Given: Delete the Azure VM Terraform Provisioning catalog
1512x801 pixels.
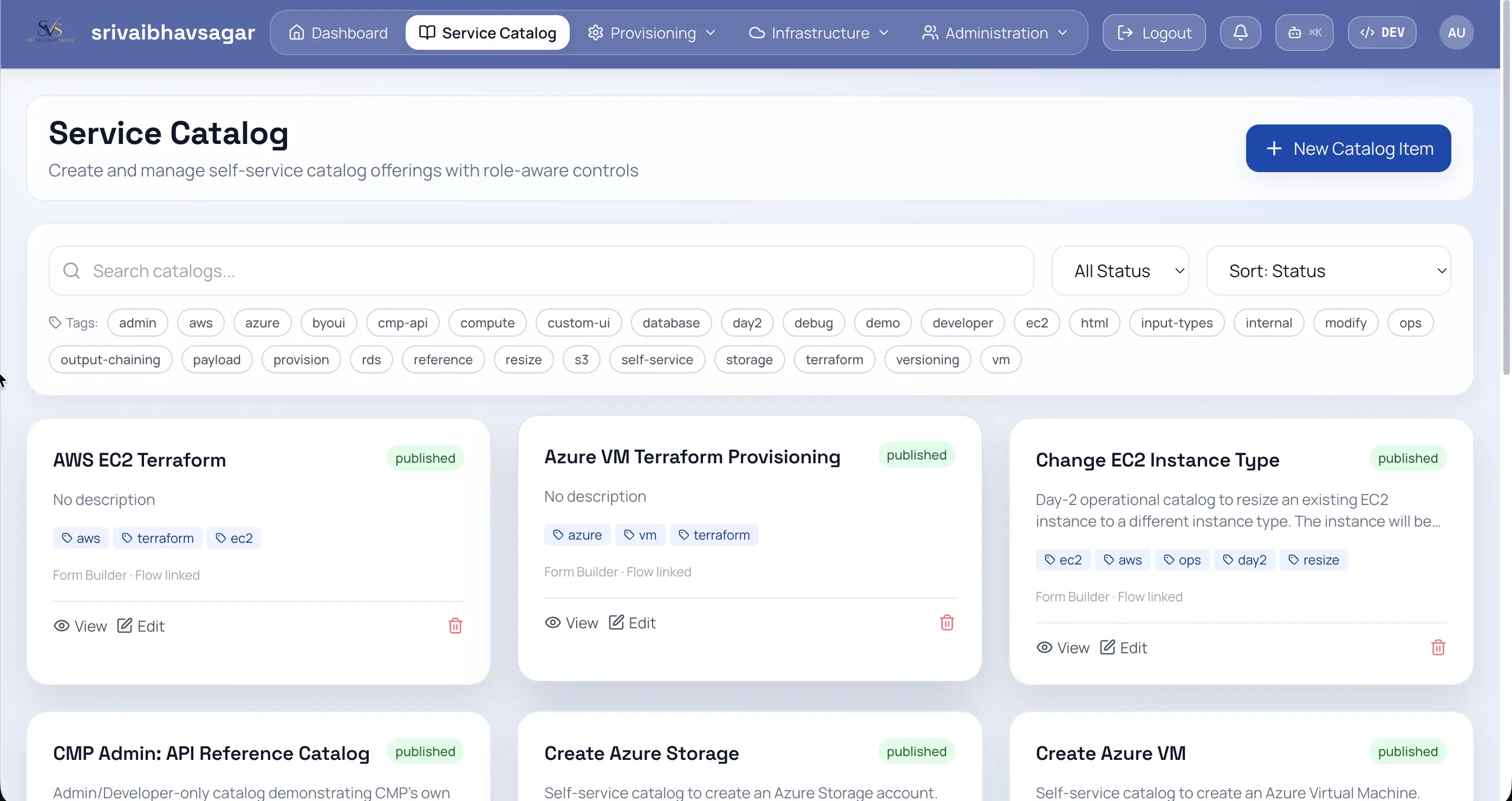Looking at the screenshot, I should tap(947, 622).
